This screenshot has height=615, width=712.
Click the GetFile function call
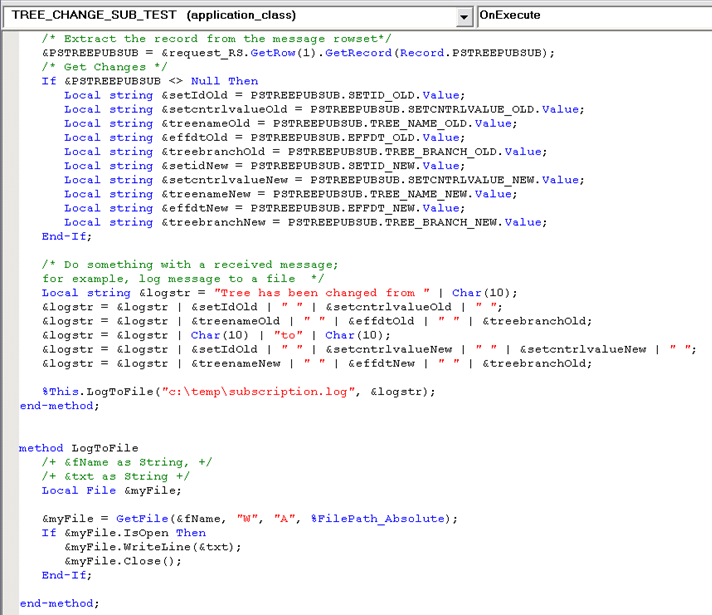[x=142, y=518]
